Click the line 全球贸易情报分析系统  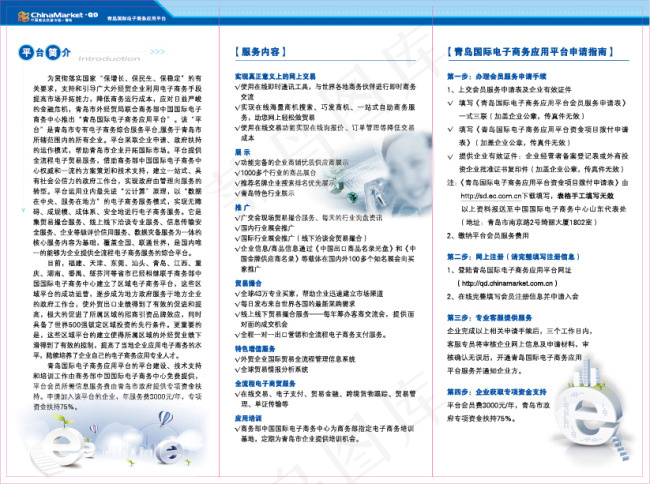[272, 369]
